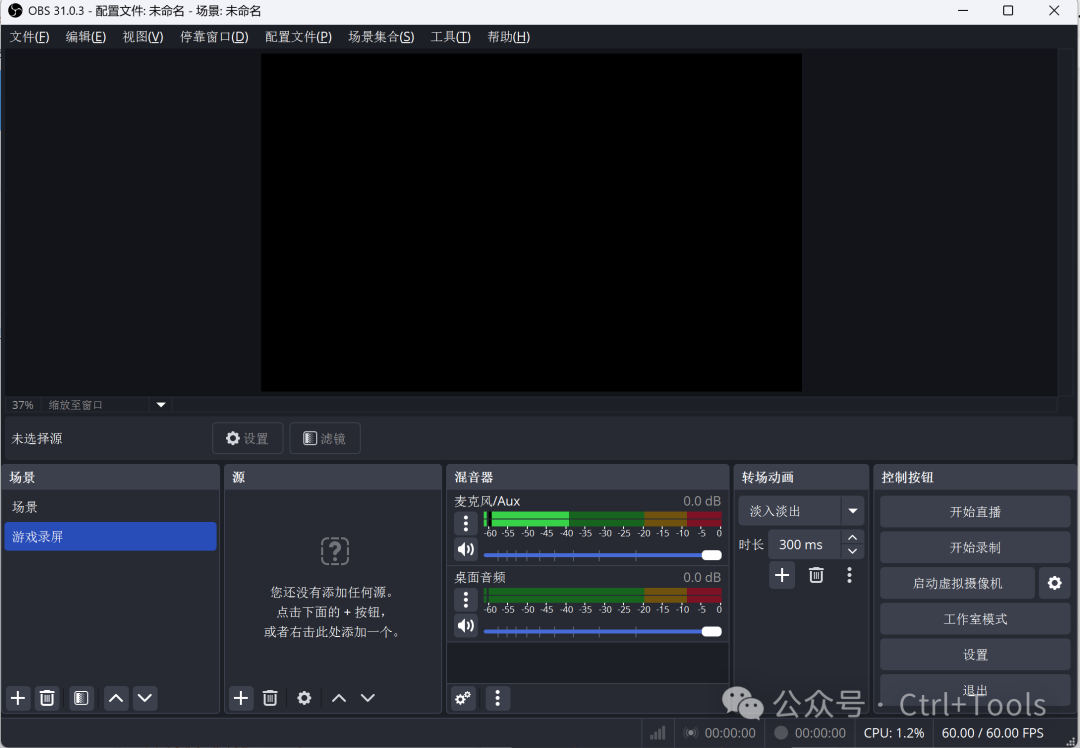Remove transition using trash icon
This screenshot has height=748, width=1080.
(x=816, y=575)
